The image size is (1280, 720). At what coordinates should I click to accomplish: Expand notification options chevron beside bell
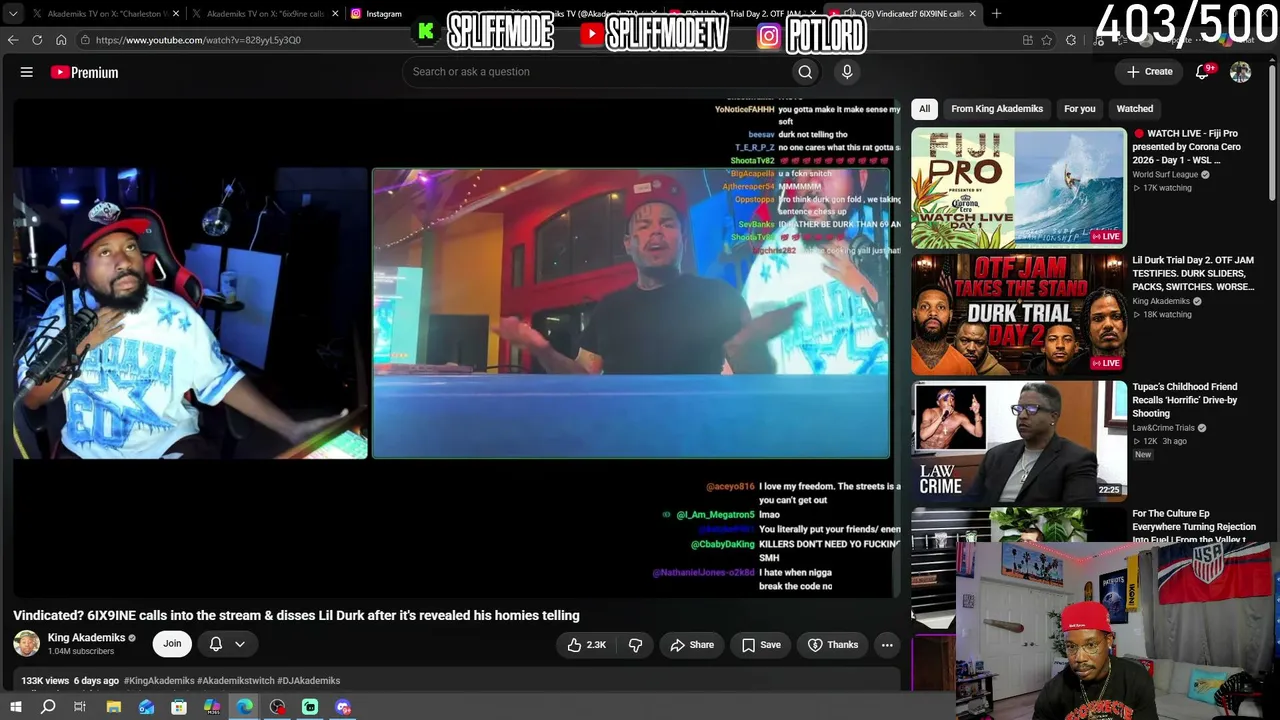click(x=240, y=644)
